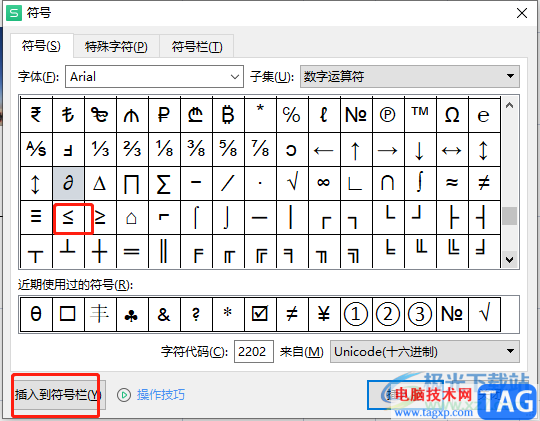Select the infinity ∞ symbol
Screen dimensions: 540x421
(324, 183)
